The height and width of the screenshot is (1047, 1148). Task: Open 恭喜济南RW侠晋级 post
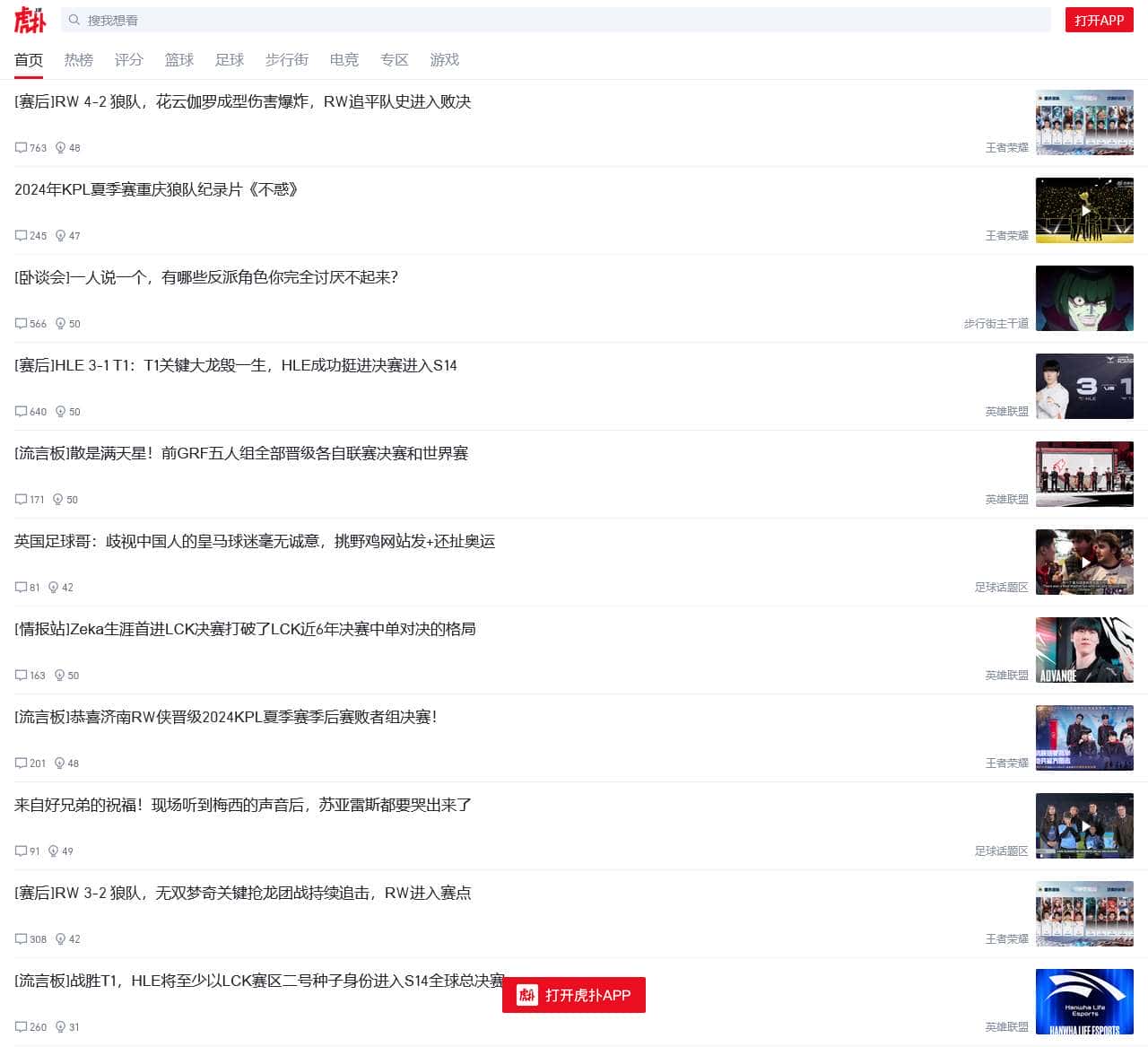coord(226,718)
